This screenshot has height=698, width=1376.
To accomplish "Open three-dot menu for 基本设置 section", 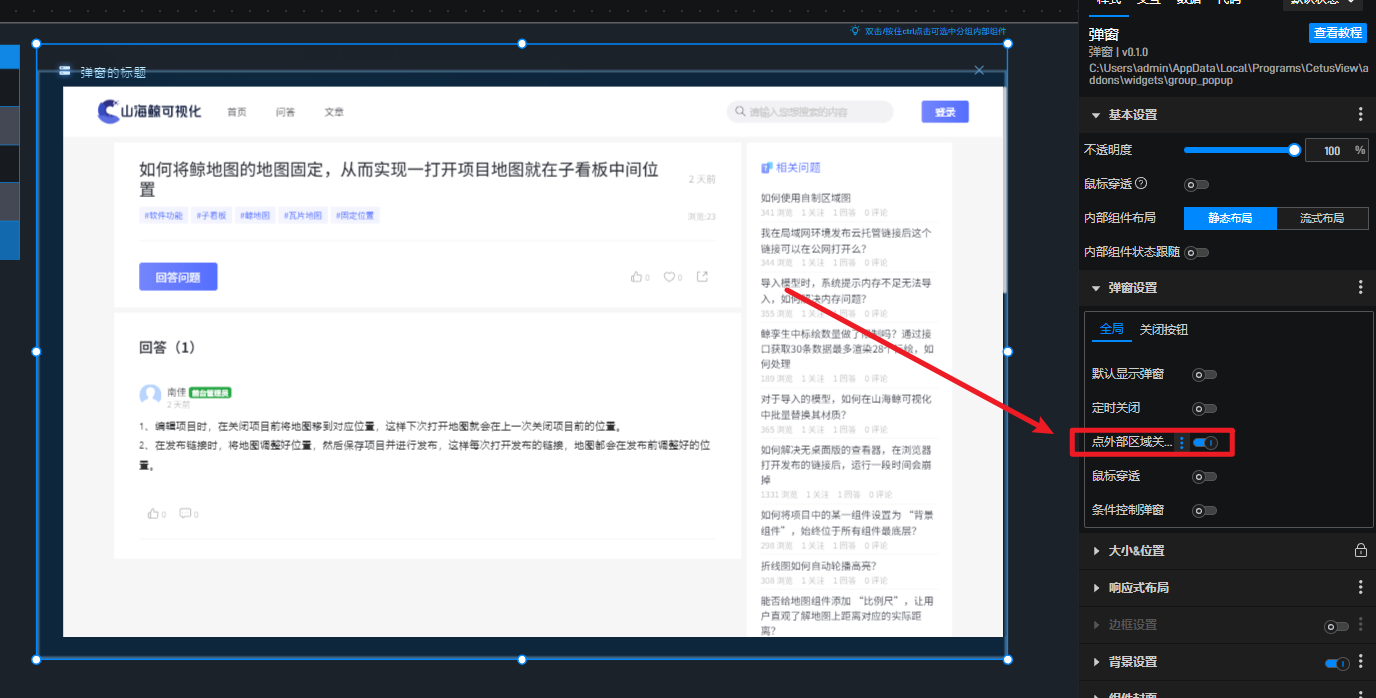I will click(1360, 115).
